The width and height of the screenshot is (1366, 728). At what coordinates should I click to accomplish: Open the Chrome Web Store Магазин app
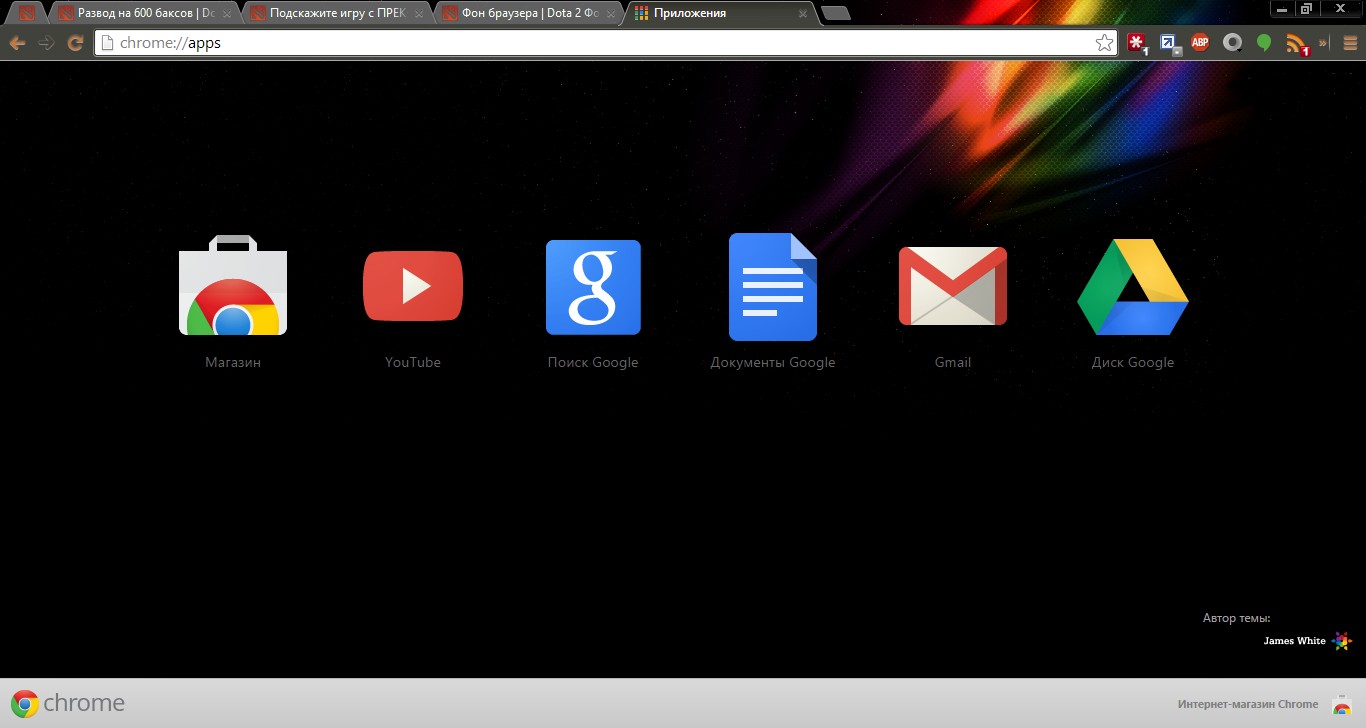tap(233, 290)
